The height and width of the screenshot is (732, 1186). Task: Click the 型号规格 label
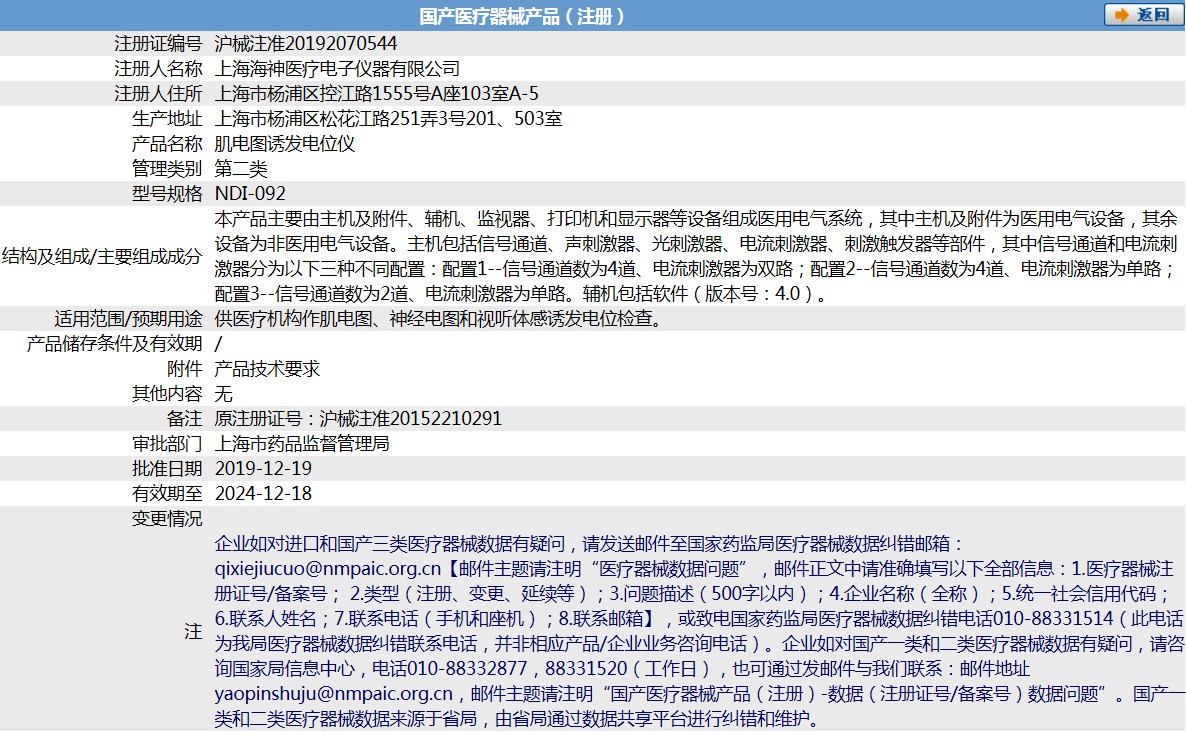tap(167, 194)
